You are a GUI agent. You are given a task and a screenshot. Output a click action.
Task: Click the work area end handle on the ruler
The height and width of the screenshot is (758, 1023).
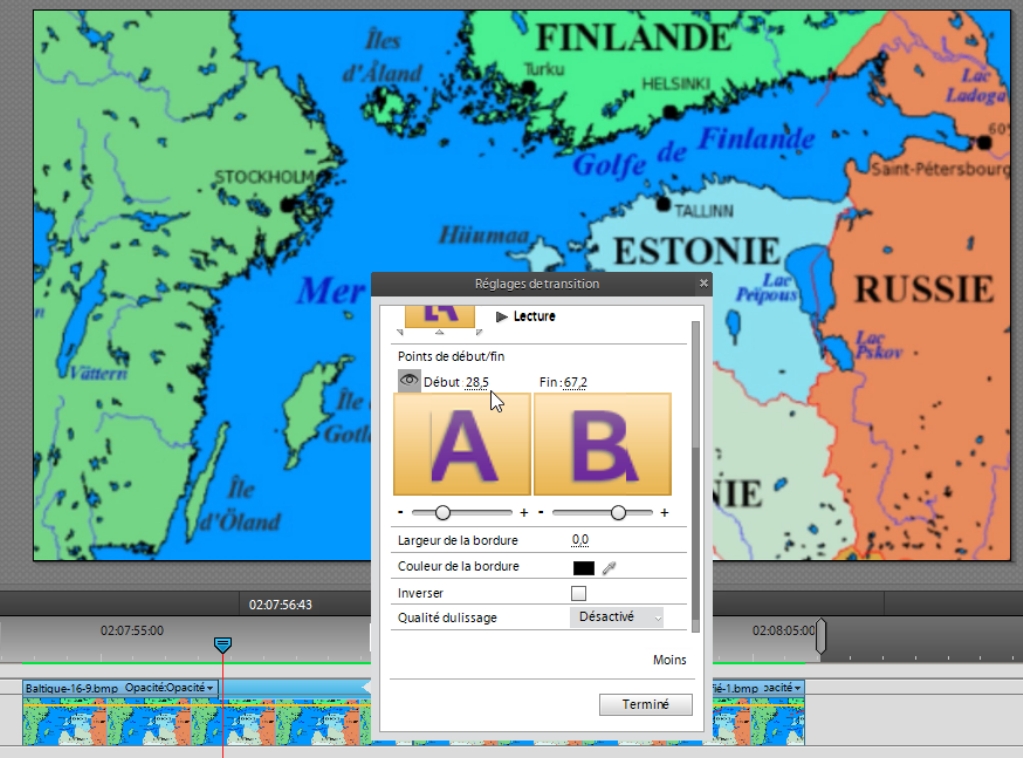click(x=821, y=636)
